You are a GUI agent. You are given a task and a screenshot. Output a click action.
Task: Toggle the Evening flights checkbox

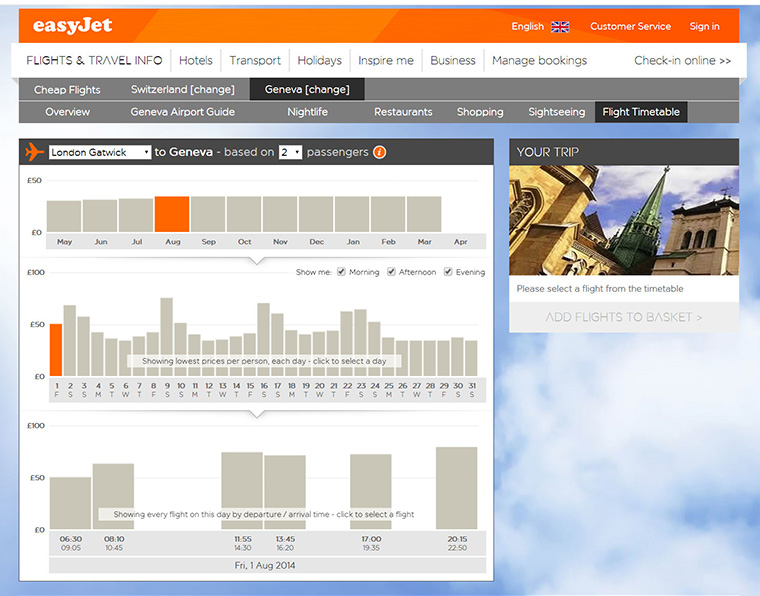pyautogui.click(x=448, y=272)
